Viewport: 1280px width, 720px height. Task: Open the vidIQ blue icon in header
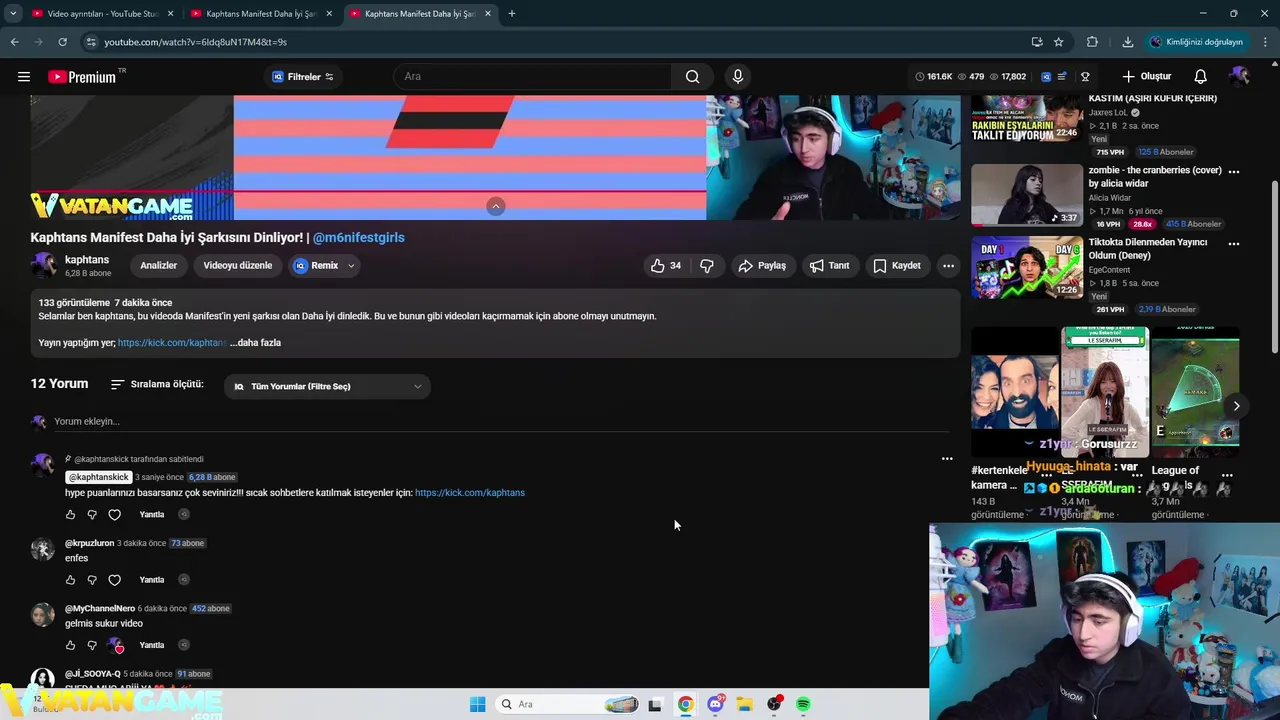[x=1046, y=77]
